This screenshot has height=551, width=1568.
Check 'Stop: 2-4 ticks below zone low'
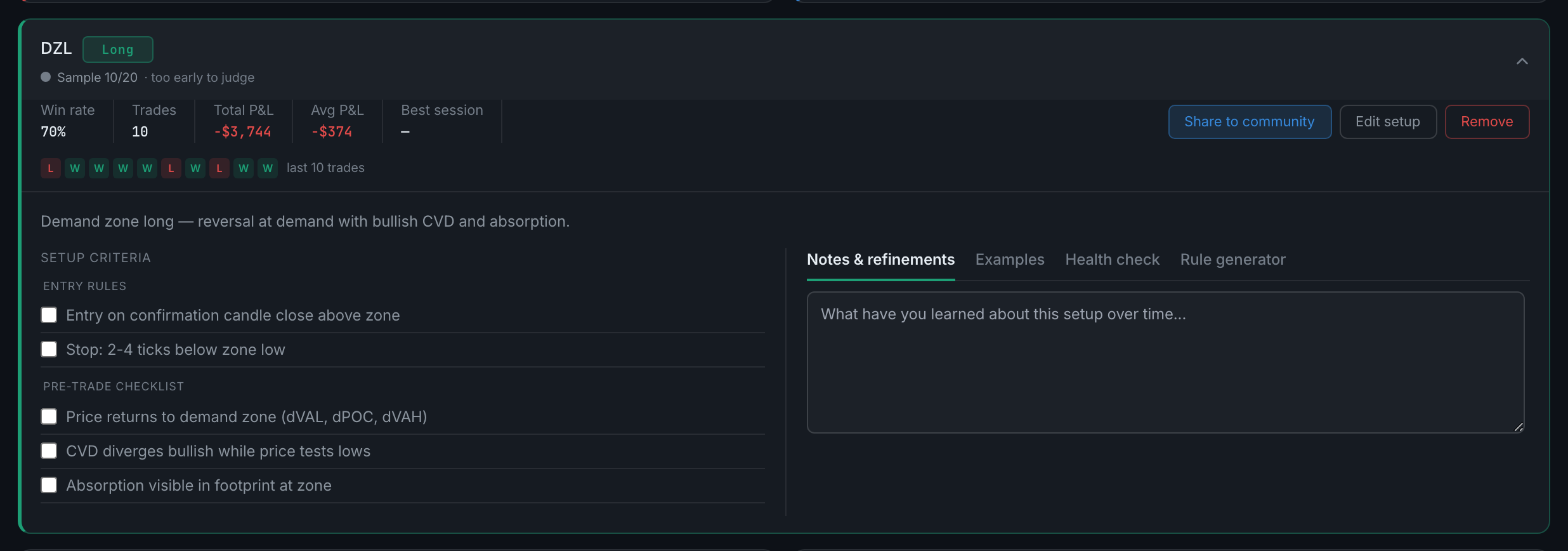pos(49,349)
